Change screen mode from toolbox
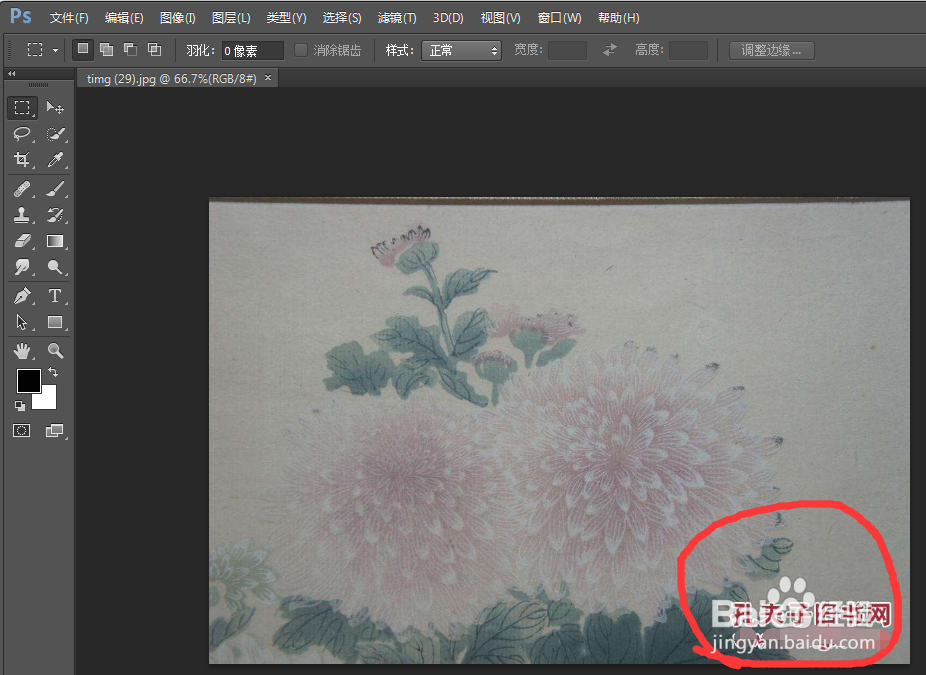Screen dimensions: 926x675 [54, 431]
